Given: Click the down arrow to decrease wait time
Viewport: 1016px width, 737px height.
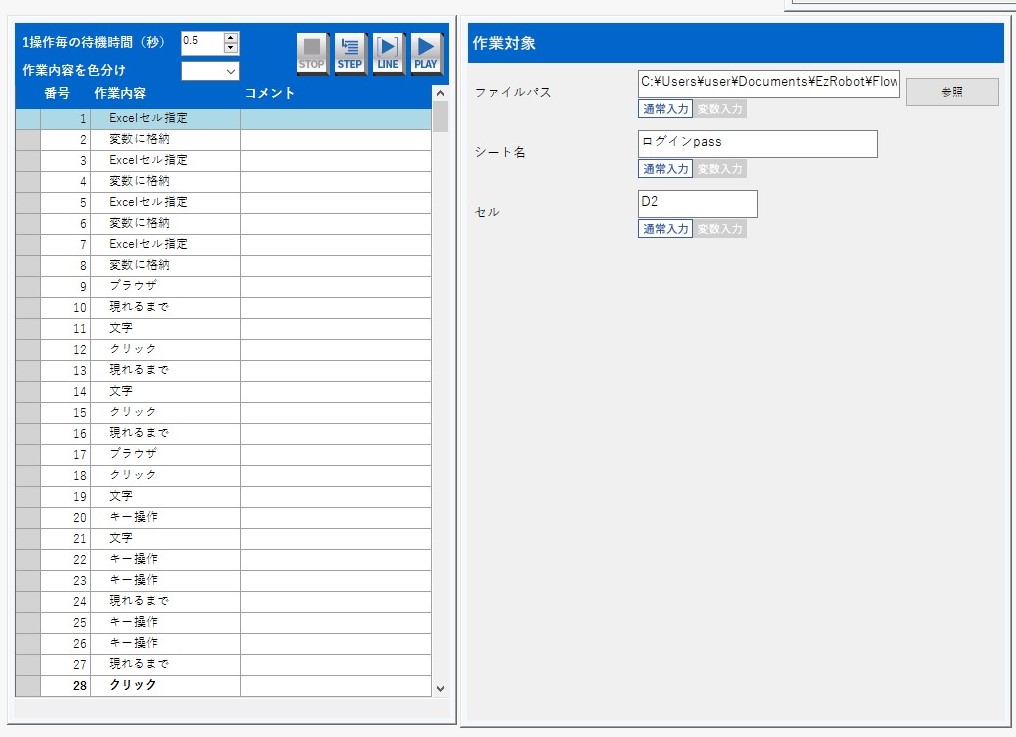Looking at the screenshot, I should click(231, 49).
